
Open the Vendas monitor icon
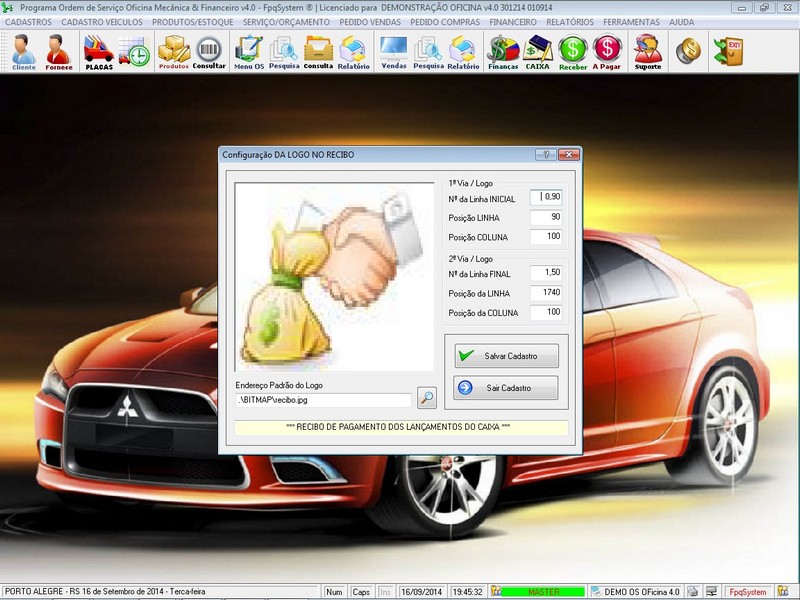coord(394,52)
